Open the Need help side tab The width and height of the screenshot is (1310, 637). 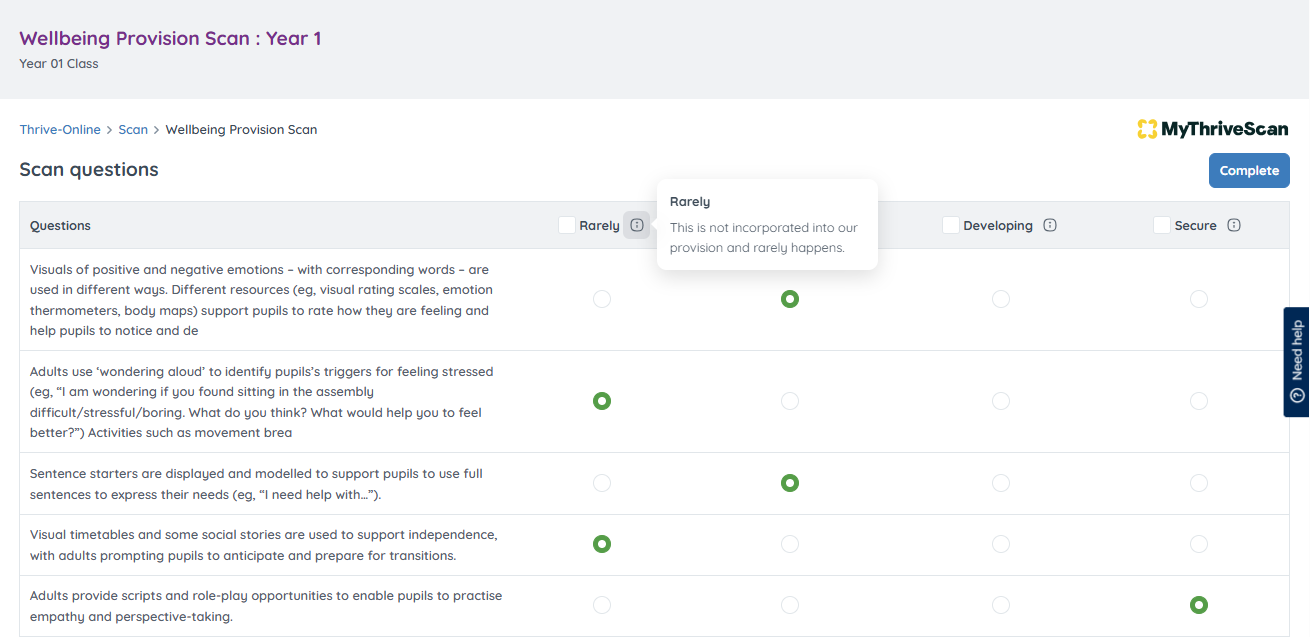coord(1297,361)
